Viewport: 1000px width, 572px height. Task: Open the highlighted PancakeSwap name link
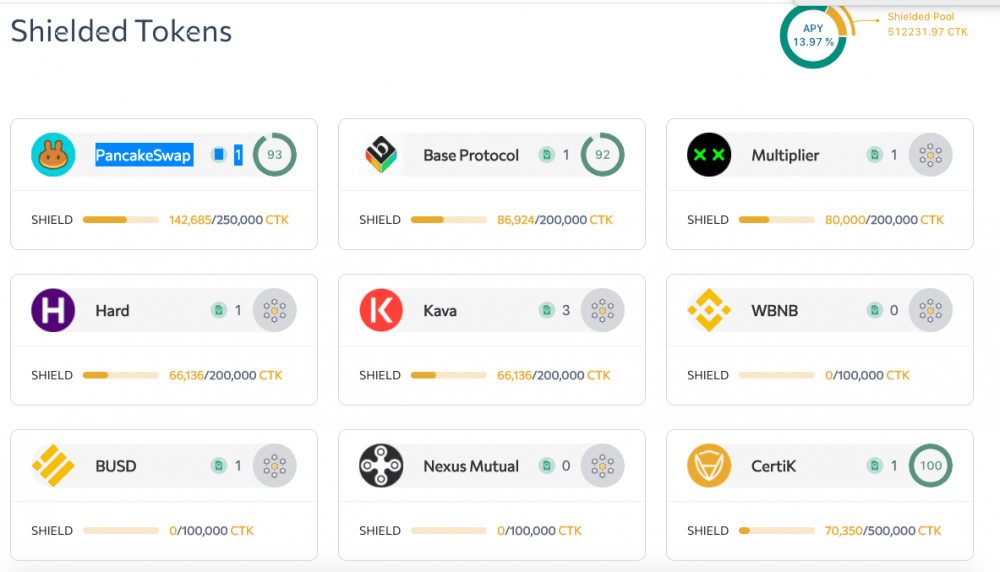(143, 155)
